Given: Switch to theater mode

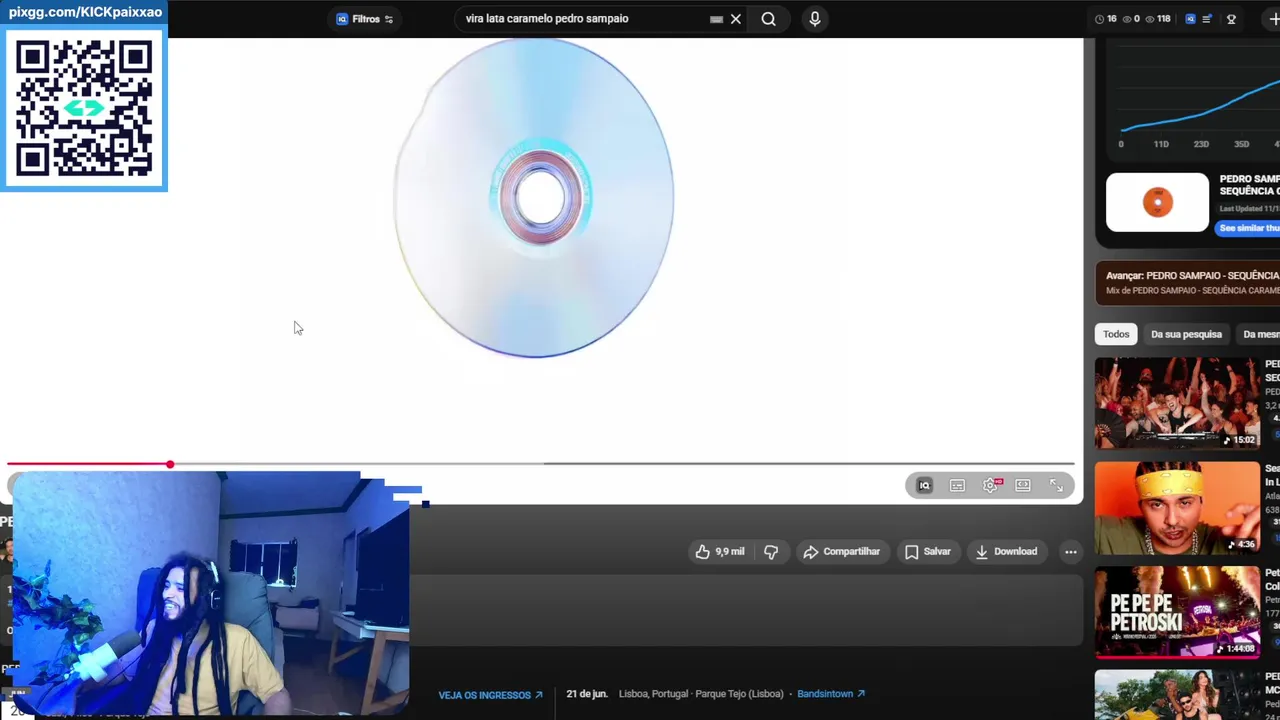Looking at the screenshot, I should tap(1023, 485).
